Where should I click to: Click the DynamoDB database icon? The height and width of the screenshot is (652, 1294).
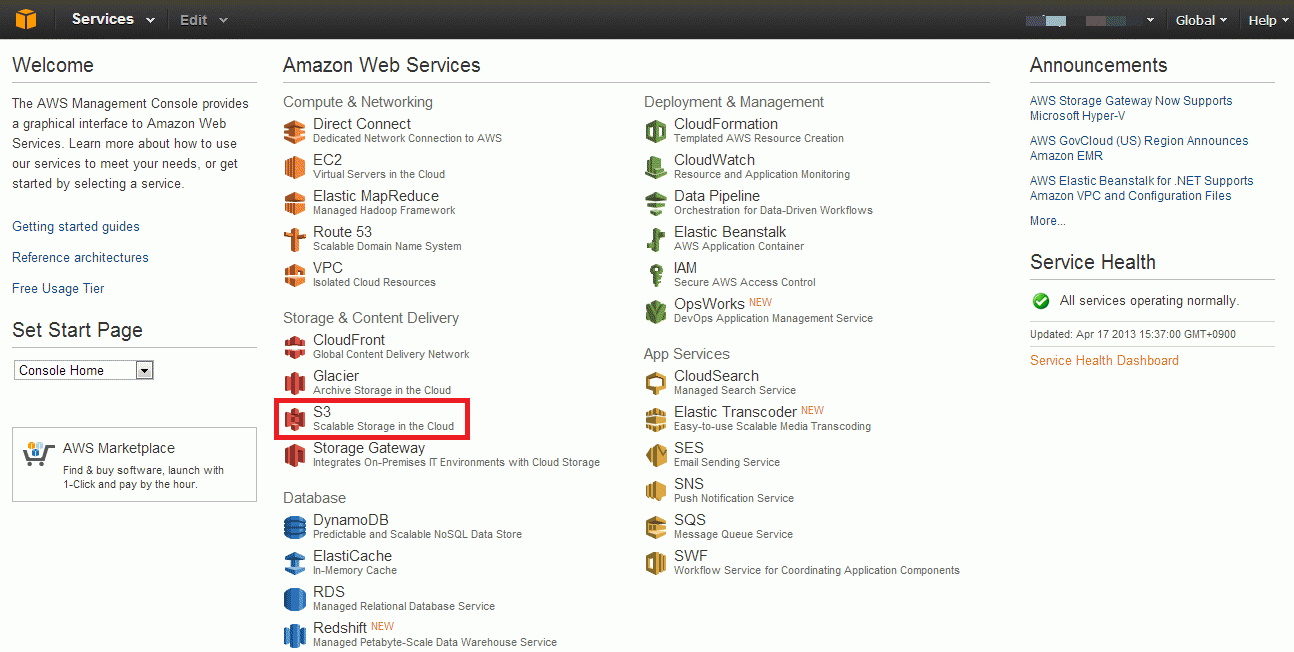click(x=294, y=527)
